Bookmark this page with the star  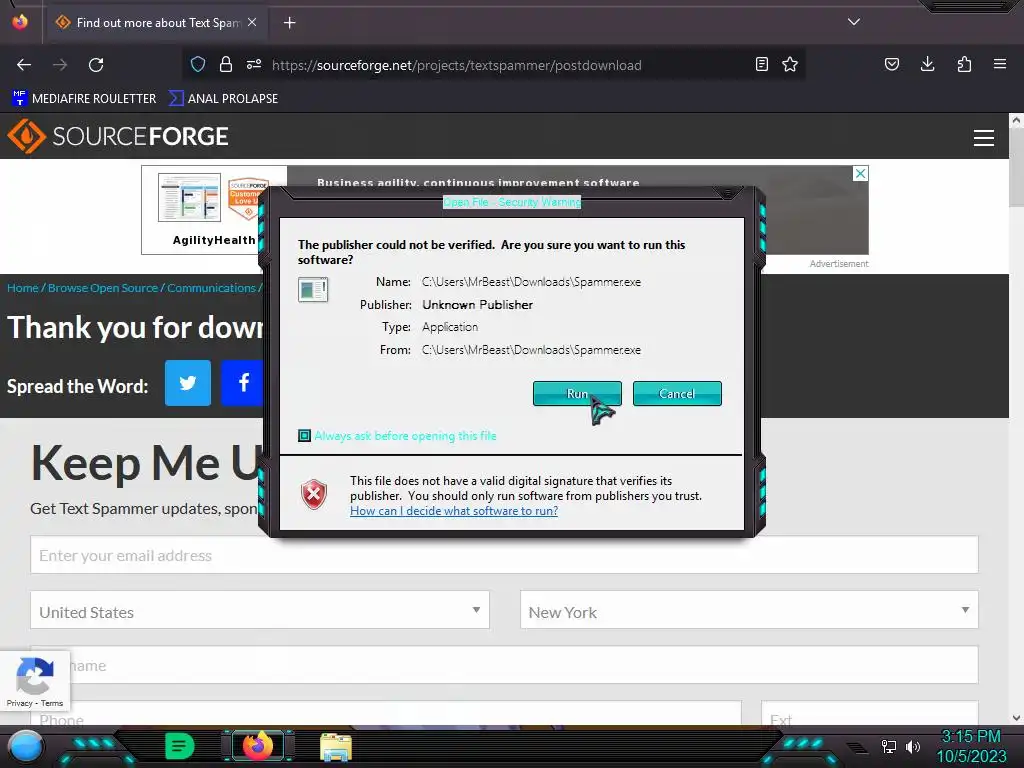click(x=790, y=64)
